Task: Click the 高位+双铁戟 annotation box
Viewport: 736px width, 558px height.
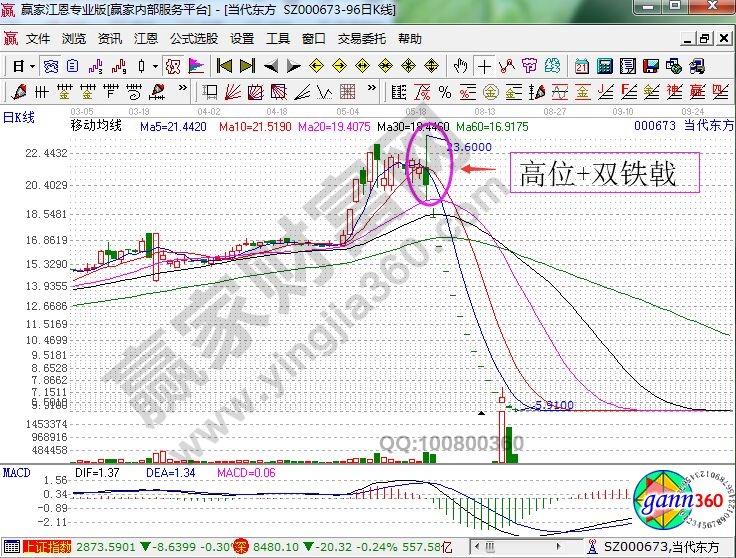Action: point(603,174)
